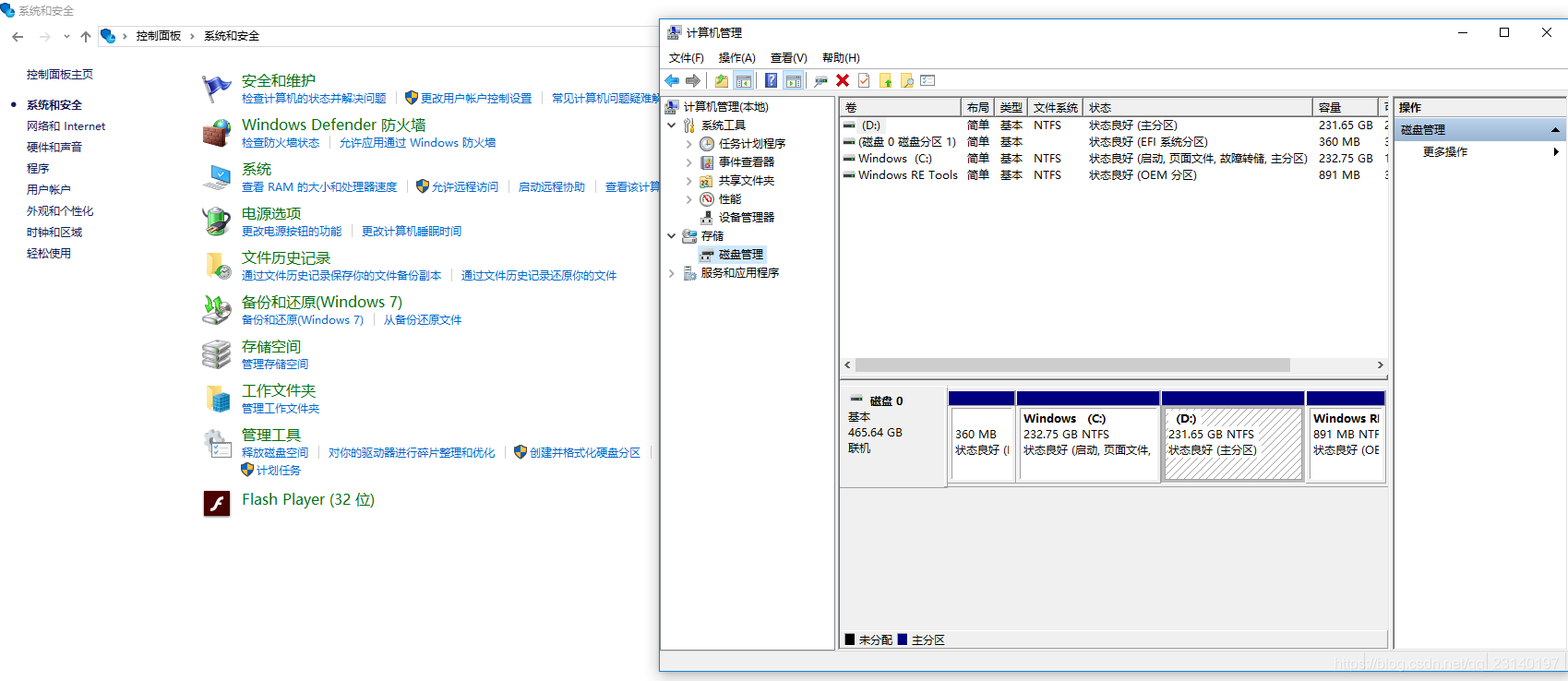Click the gray Forward arrow in Computer Management toolbar
Screen dimensions: 1568x681
(693, 81)
